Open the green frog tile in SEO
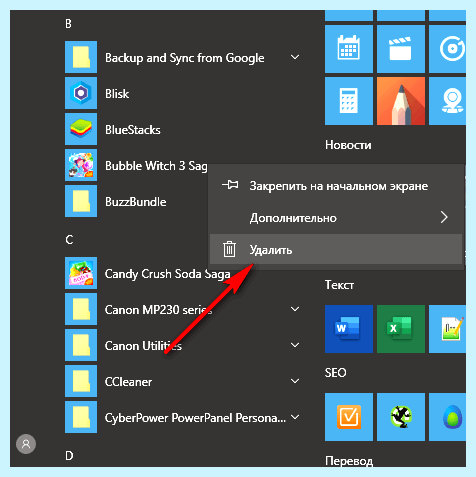The image size is (476, 477). [401, 417]
